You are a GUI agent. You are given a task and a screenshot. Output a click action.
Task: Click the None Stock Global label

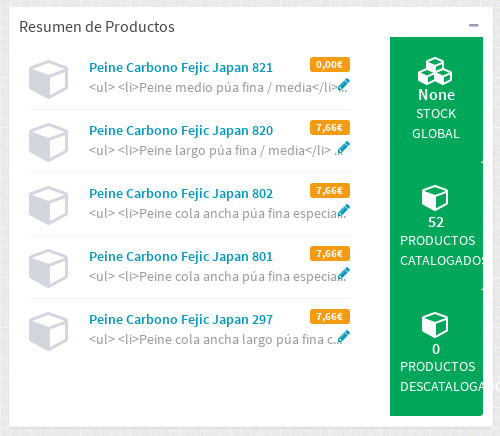coord(436,114)
